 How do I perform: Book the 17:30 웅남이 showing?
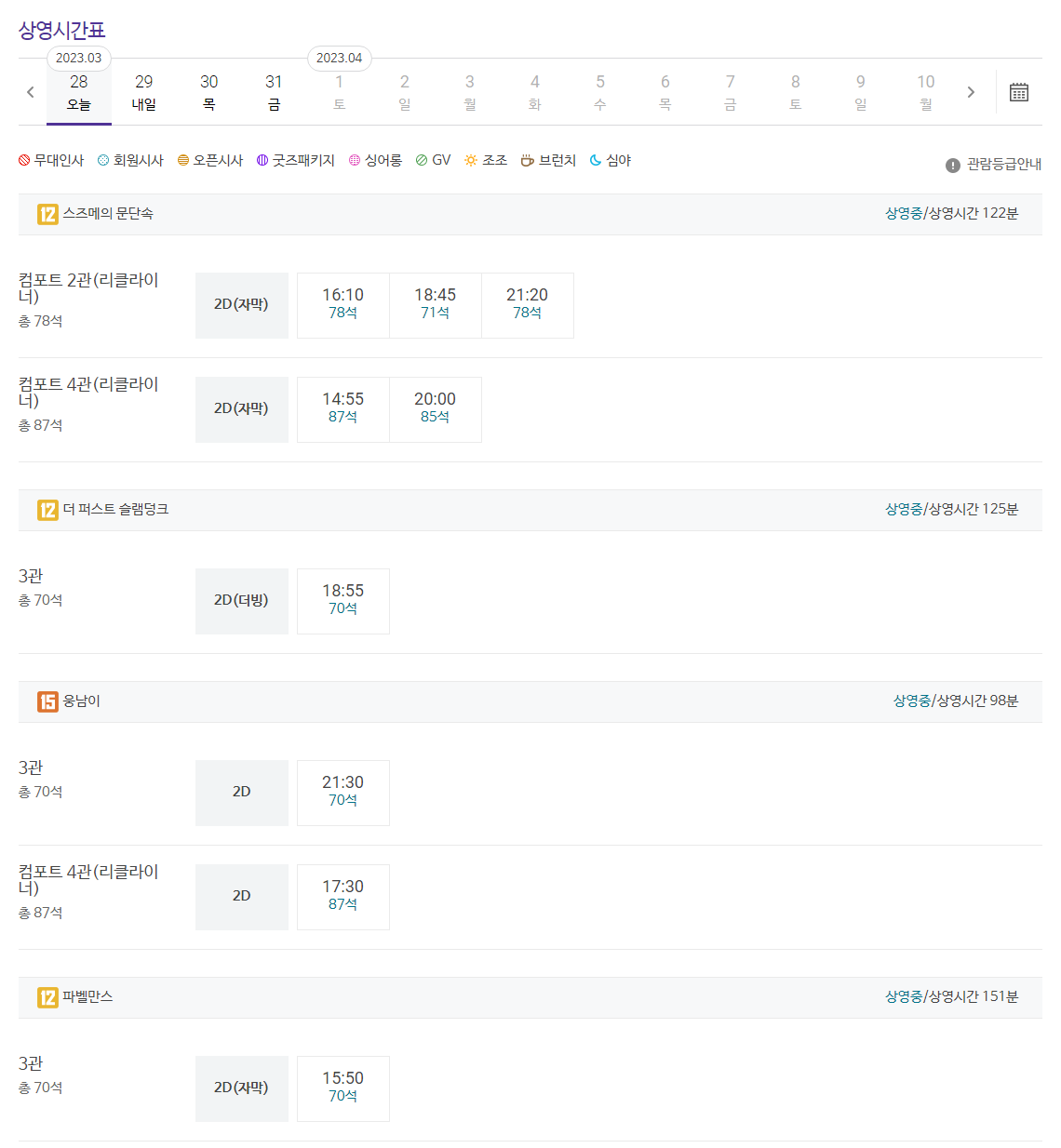(343, 897)
